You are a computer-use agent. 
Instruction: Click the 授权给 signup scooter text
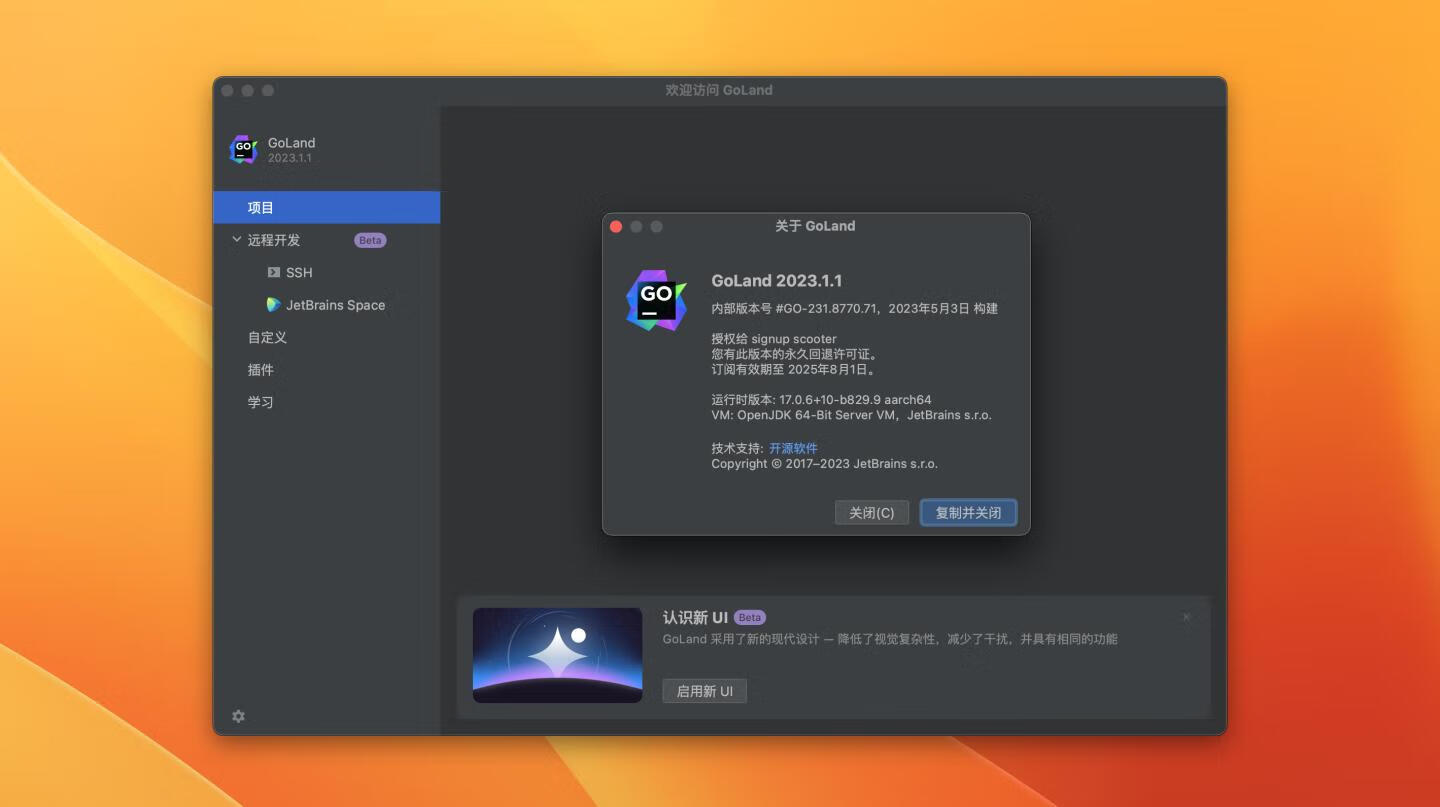[774, 339]
